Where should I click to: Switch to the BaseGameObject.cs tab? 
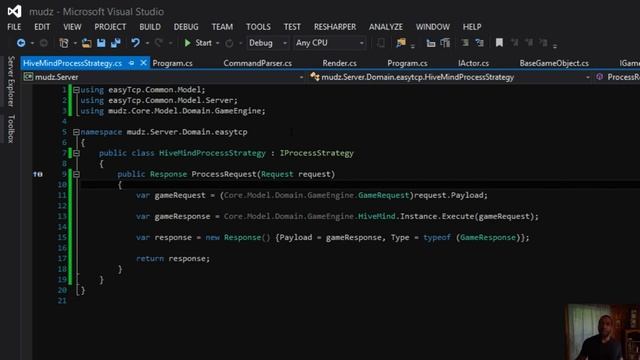(554, 63)
